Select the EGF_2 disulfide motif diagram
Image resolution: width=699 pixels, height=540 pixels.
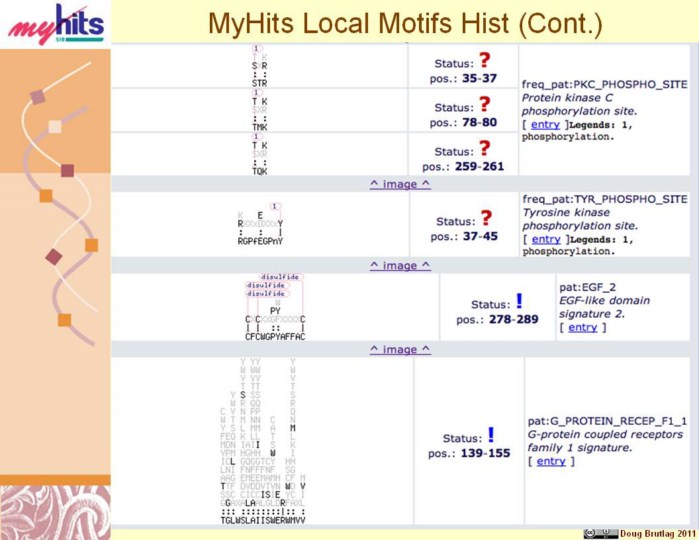point(274,307)
